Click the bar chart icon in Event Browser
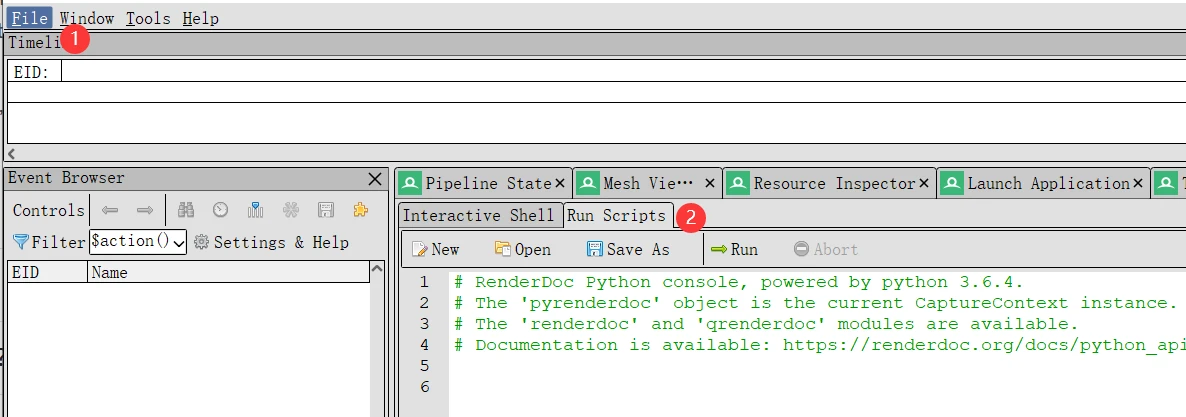The image size is (1186, 417). [255, 210]
